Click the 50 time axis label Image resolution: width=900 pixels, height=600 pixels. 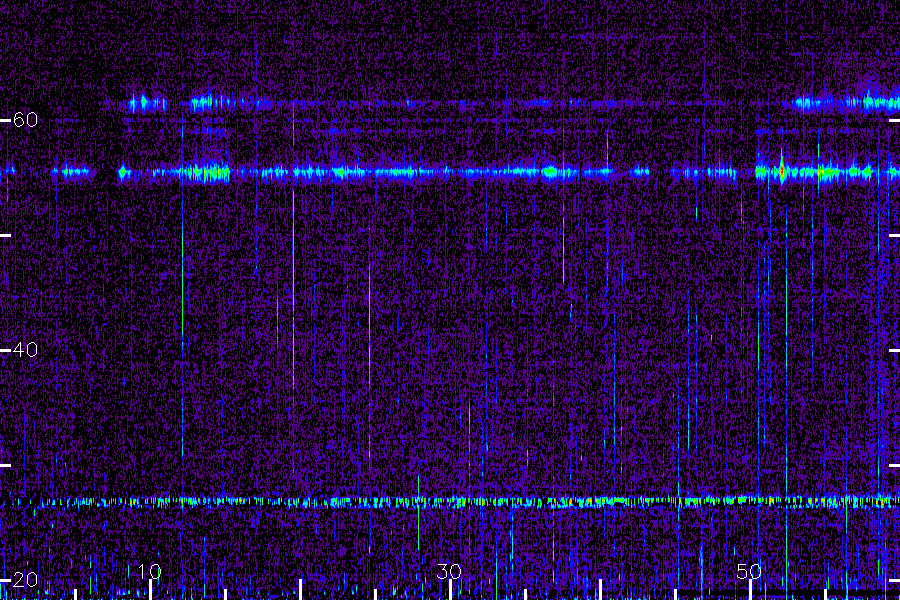[749, 571]
